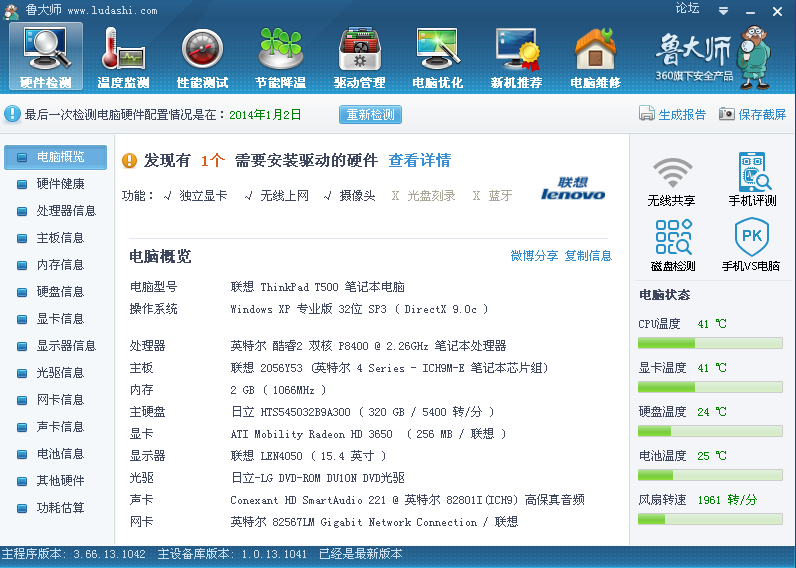Click the 无线共享 WiFi sharing icon
The width and height of the screenshot is (796, 568).
(671, 180)
